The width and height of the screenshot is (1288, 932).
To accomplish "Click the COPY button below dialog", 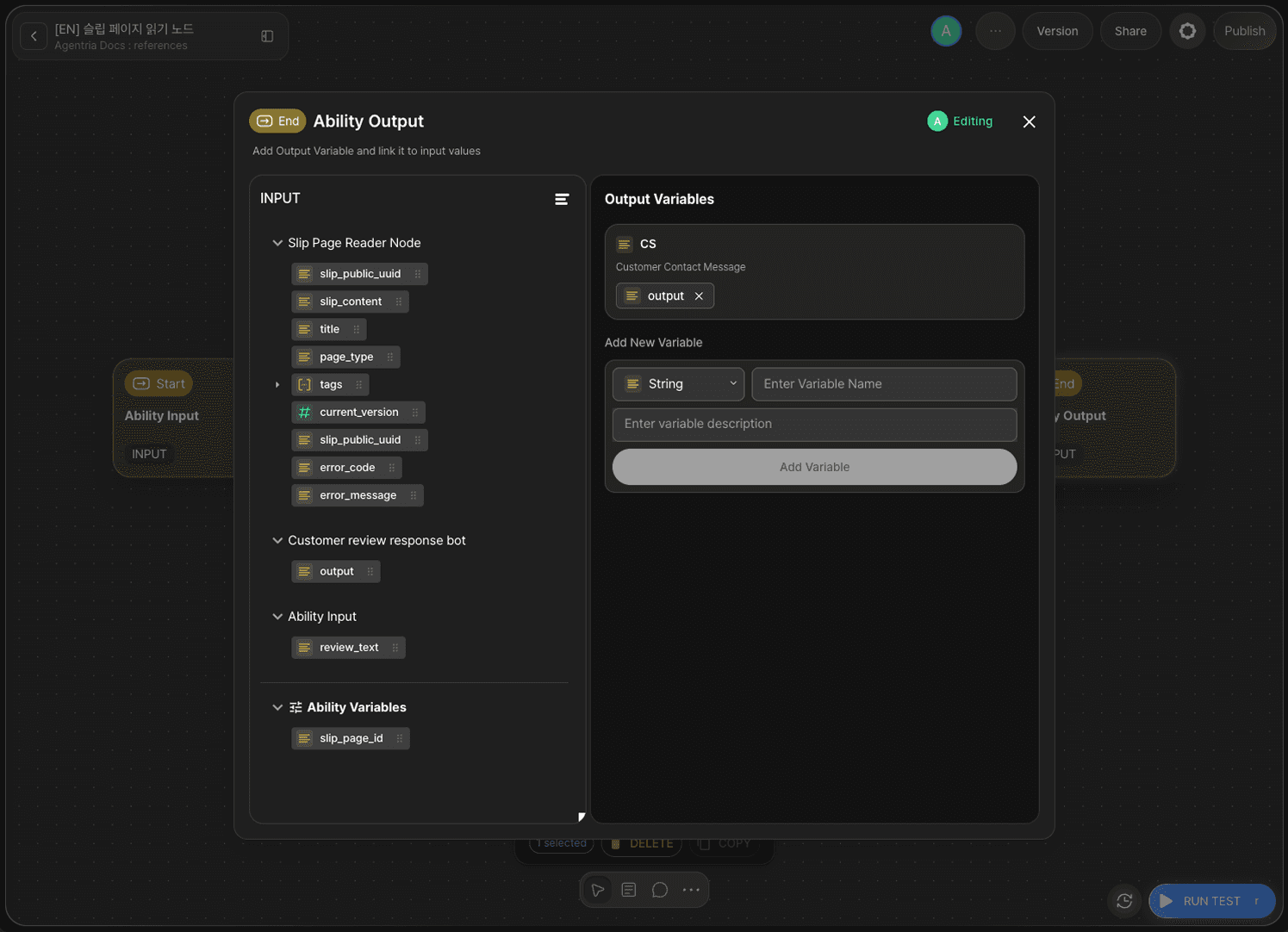I will (725, 843).
